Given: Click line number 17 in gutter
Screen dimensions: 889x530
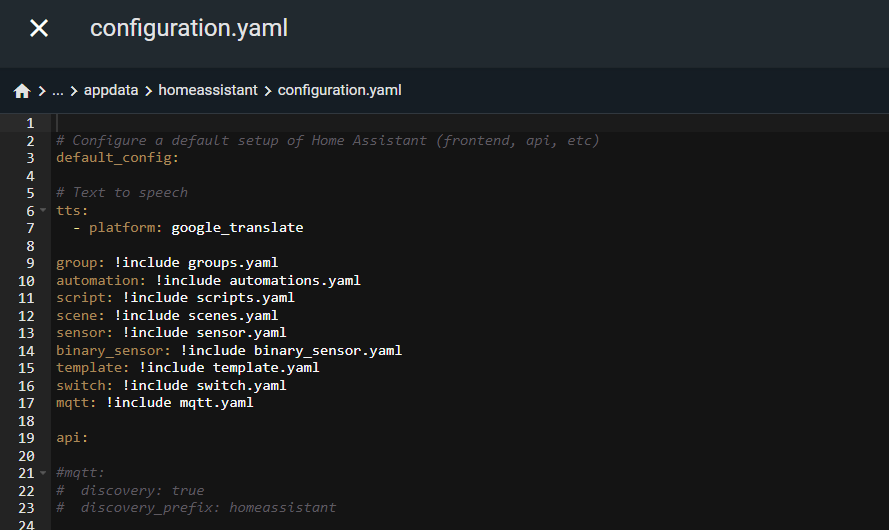Looking at the screenshot, I should [x=26, y=403].
